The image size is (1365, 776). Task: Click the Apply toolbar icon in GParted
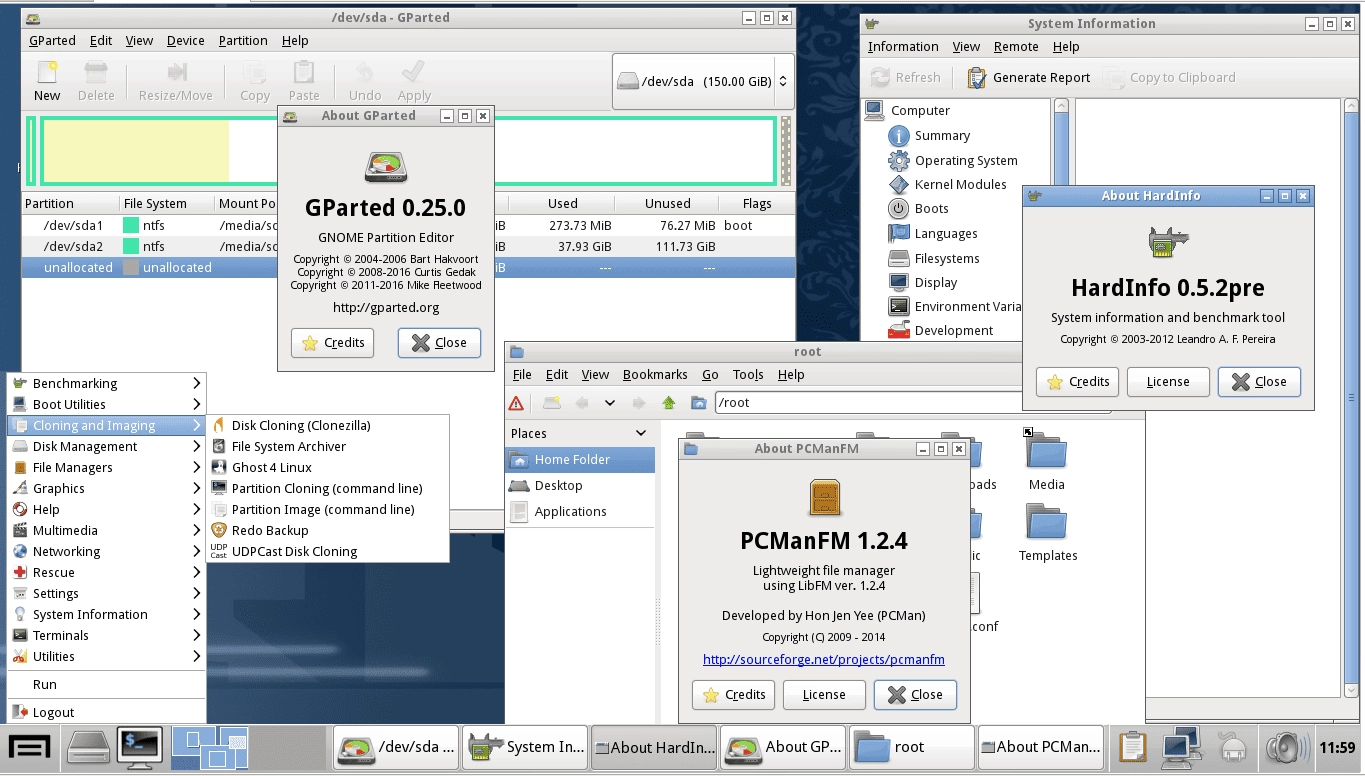pyautogui.click(x=414, y=81)
